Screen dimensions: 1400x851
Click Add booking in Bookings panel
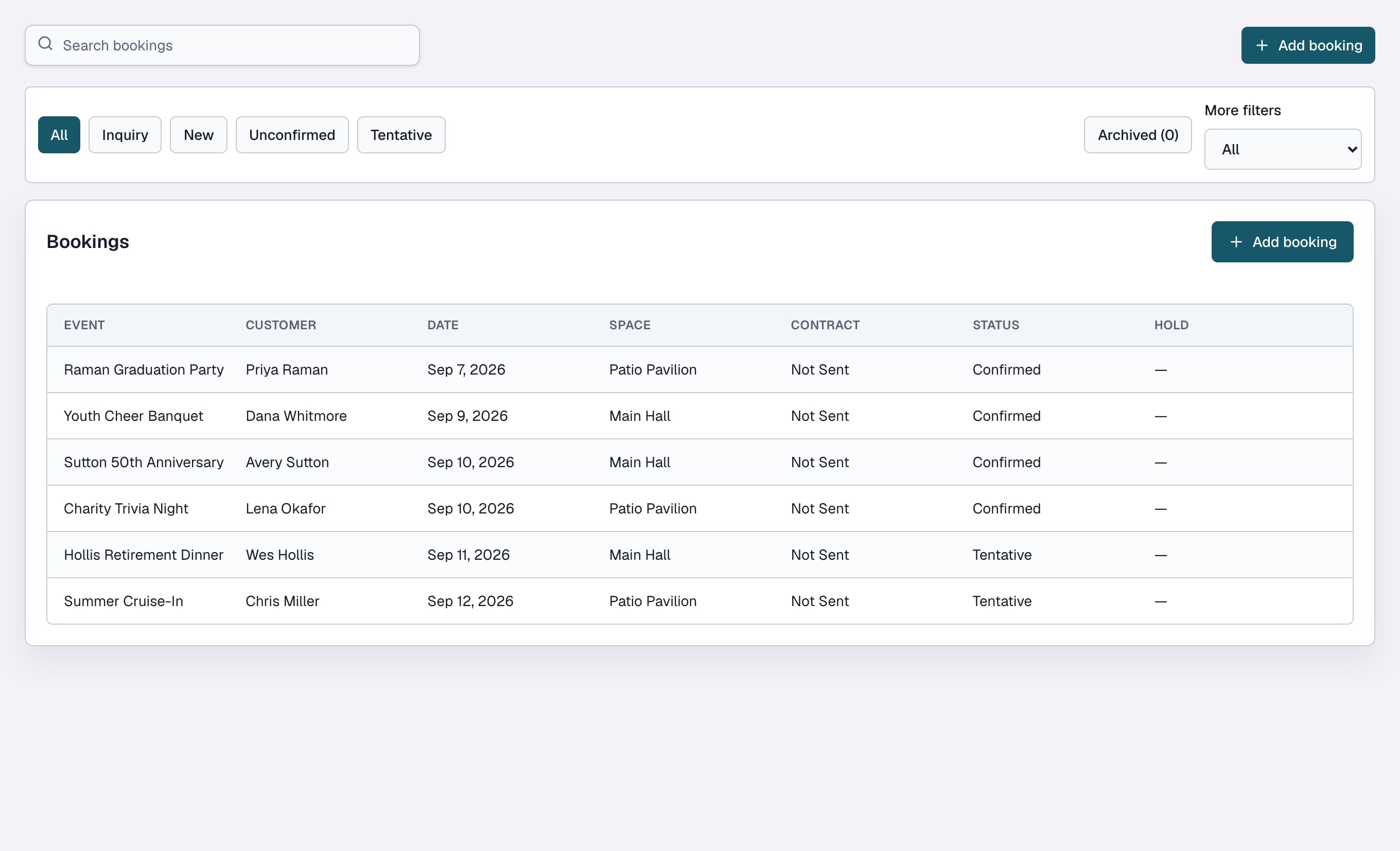1282,242
